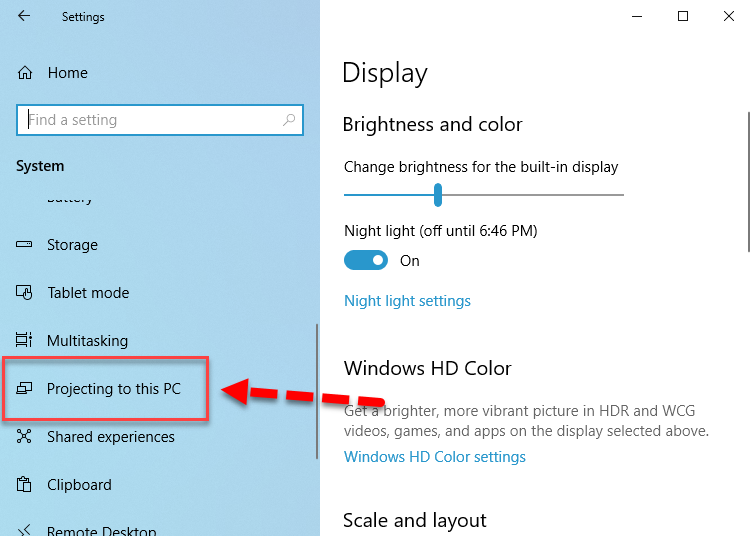Click the back arrow icon
The image size is (752, 536).
click(24, 16)
